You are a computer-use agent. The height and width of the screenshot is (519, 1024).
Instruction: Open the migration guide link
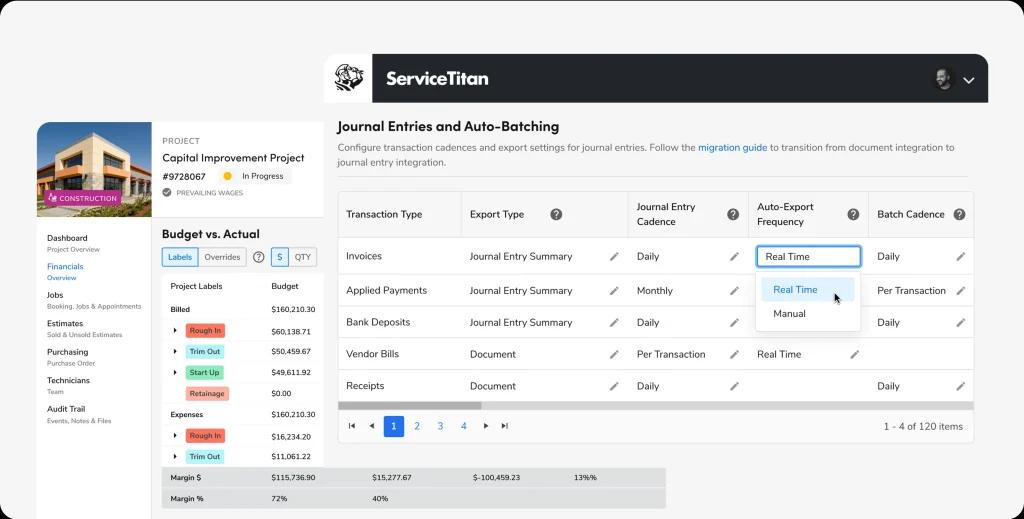point(732,148)
